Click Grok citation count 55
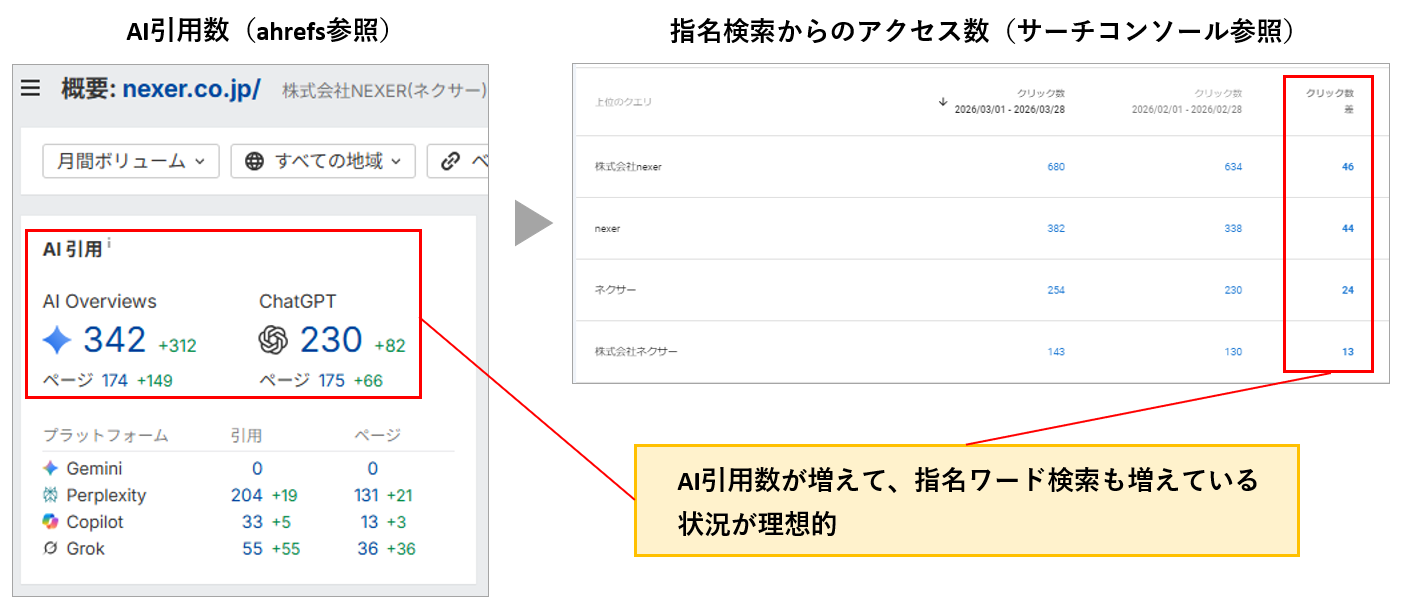 tap(252, 549)
